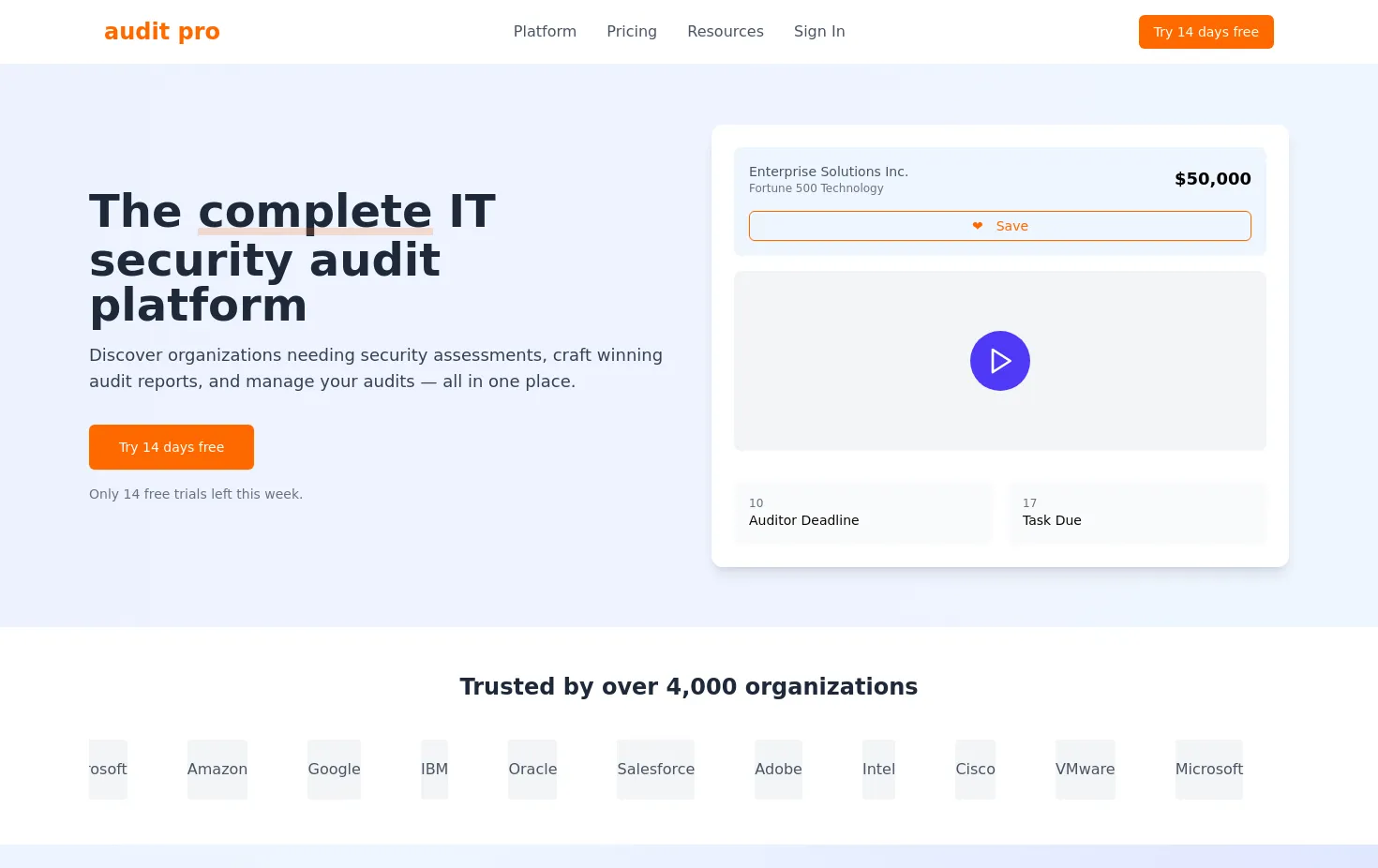Click the full Microsoft logo tile

coord(1209,770)
